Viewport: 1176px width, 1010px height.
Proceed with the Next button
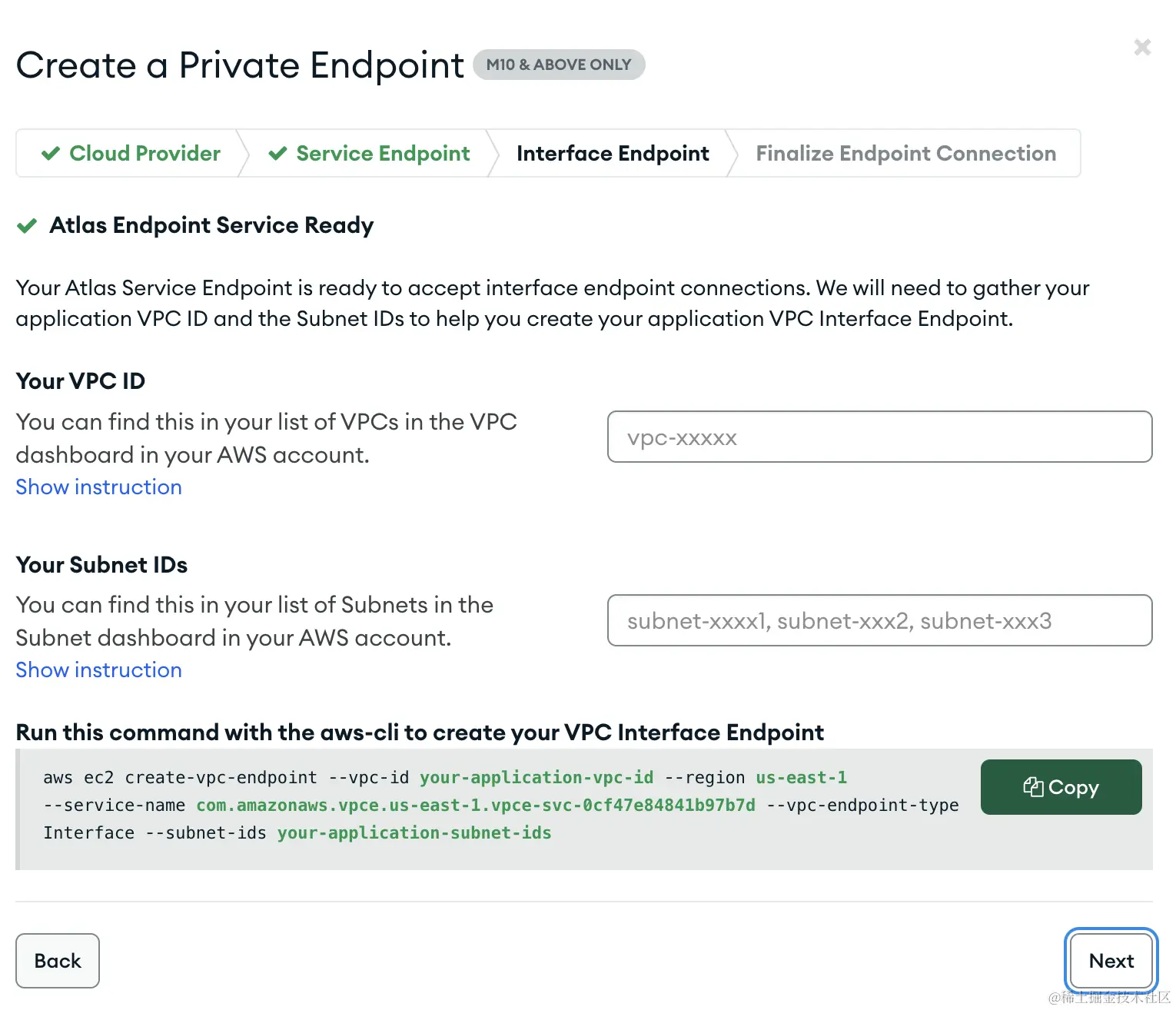click(x=1111, y=961)
